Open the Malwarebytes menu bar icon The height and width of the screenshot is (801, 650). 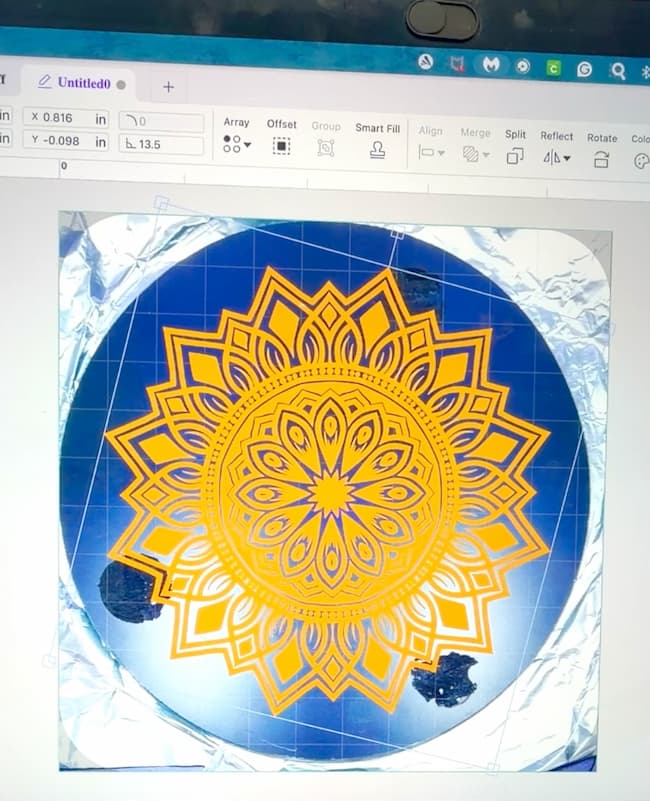[x=491, y=64]
